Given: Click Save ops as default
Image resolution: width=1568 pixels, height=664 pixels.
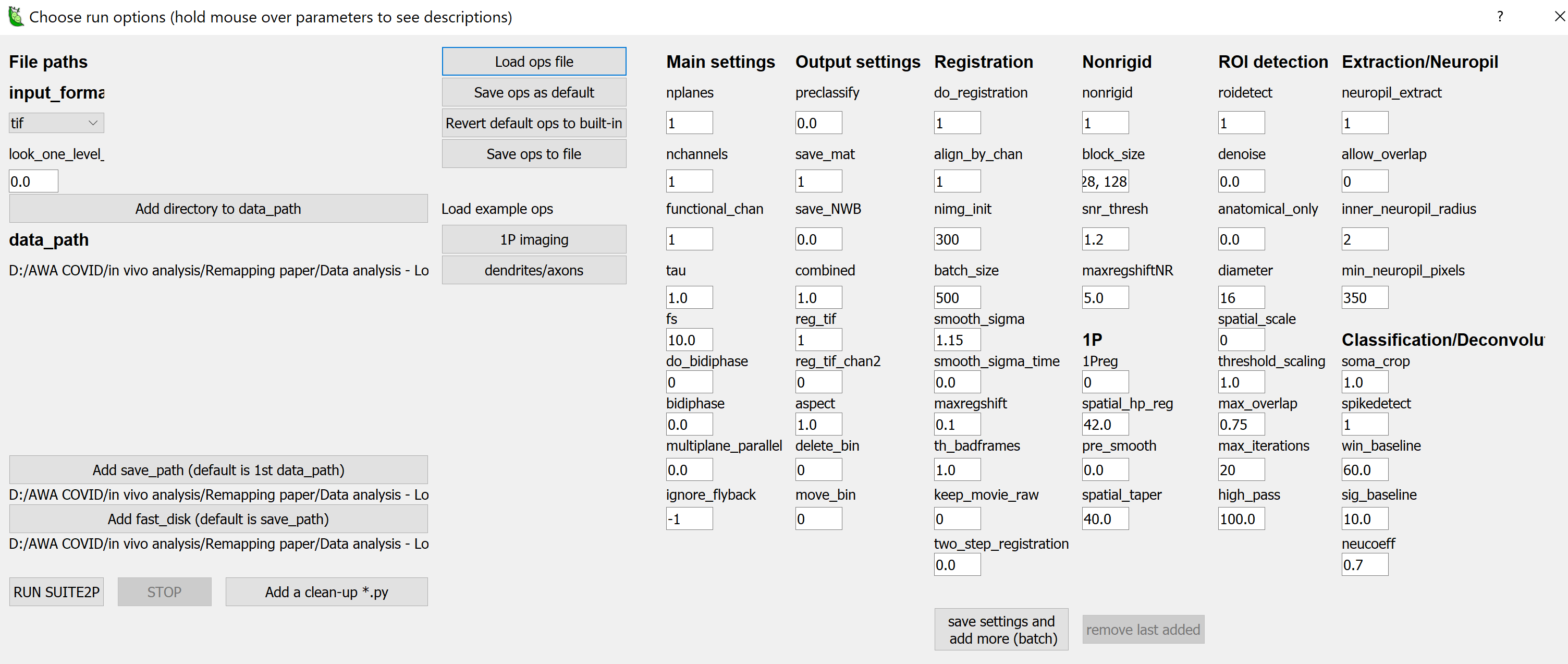Looking at the screenshot, I should click(533, 92).
